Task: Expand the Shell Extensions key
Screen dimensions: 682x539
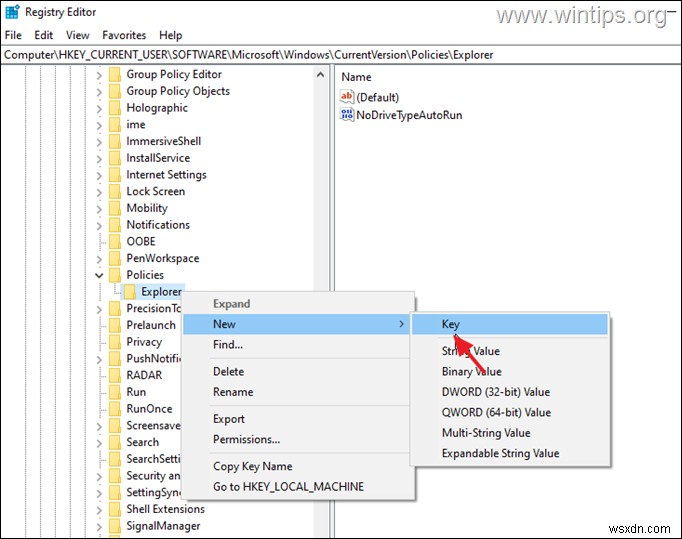Action: 99,510
